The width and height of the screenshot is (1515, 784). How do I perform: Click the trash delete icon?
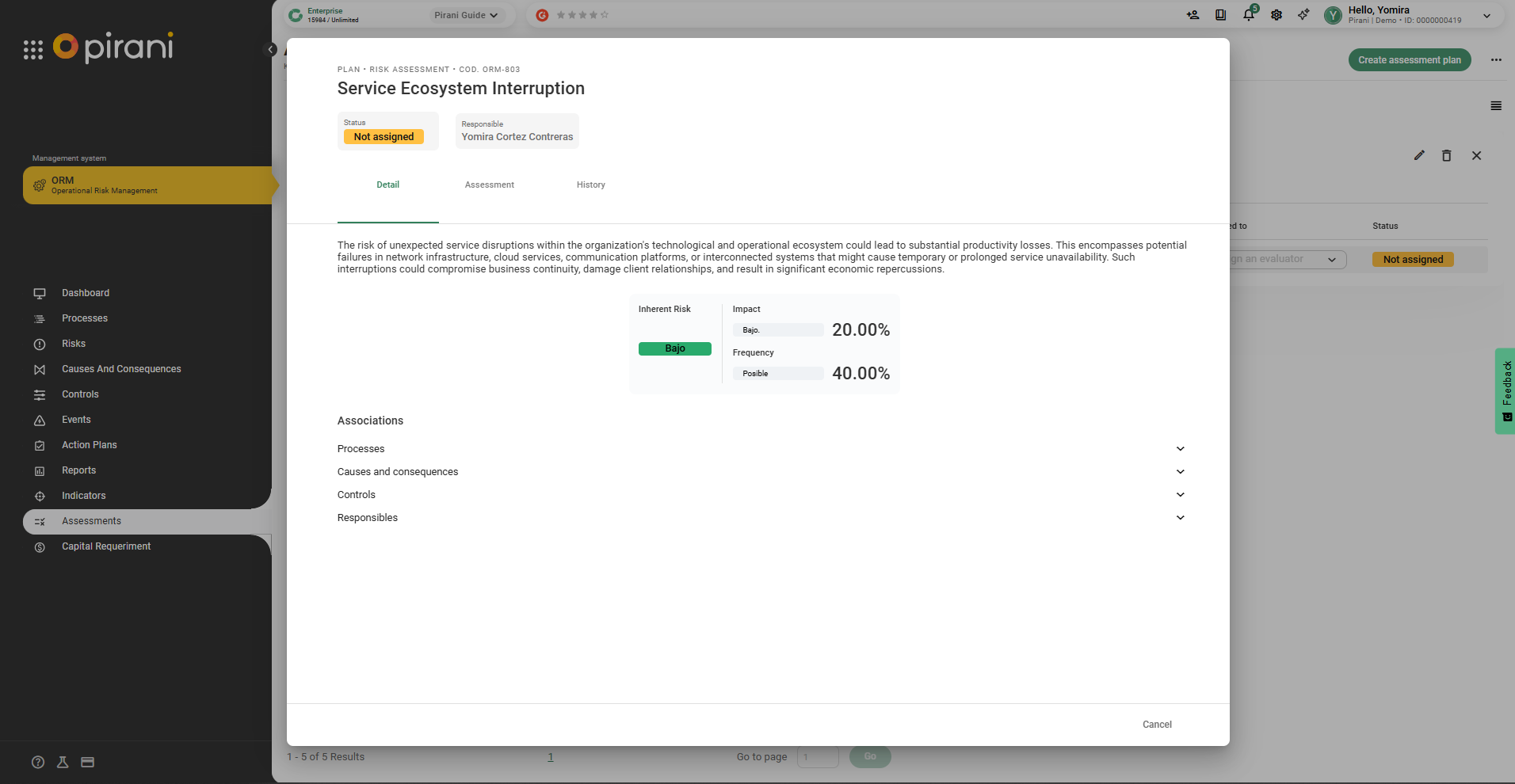tap(1446, 155)
